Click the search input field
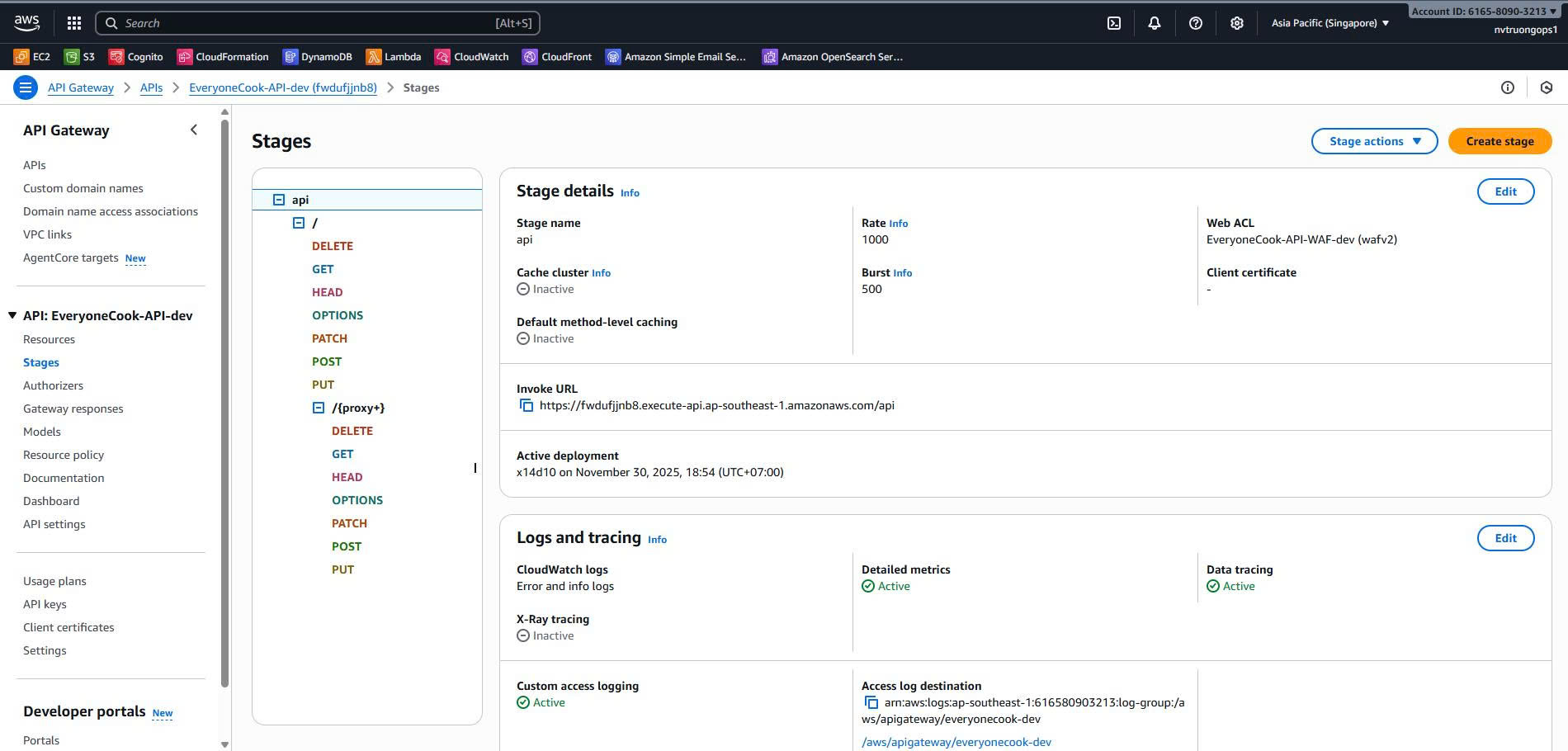 [x=318, y=23]
